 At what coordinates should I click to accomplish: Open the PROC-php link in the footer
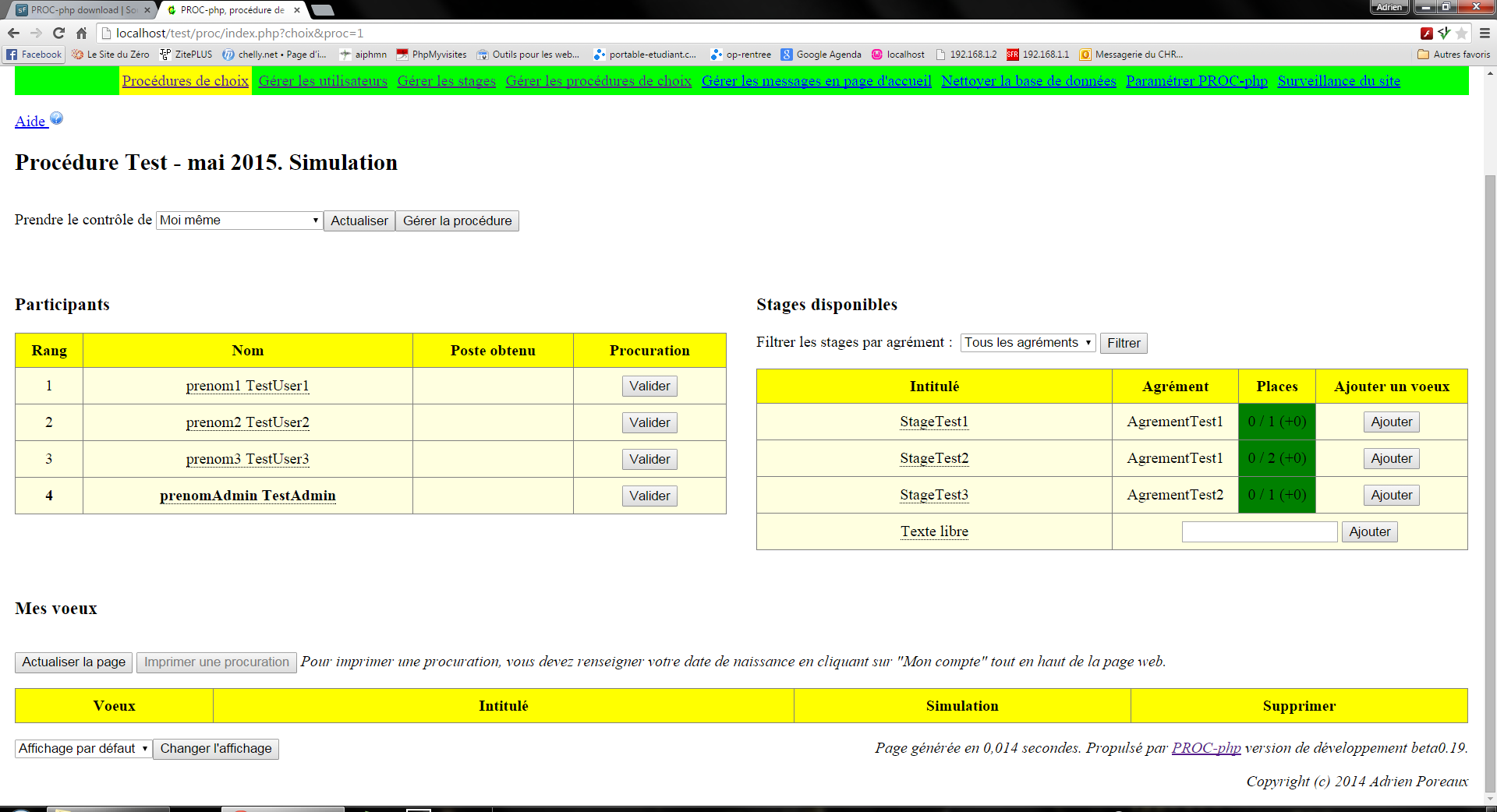click(1205, 748)
